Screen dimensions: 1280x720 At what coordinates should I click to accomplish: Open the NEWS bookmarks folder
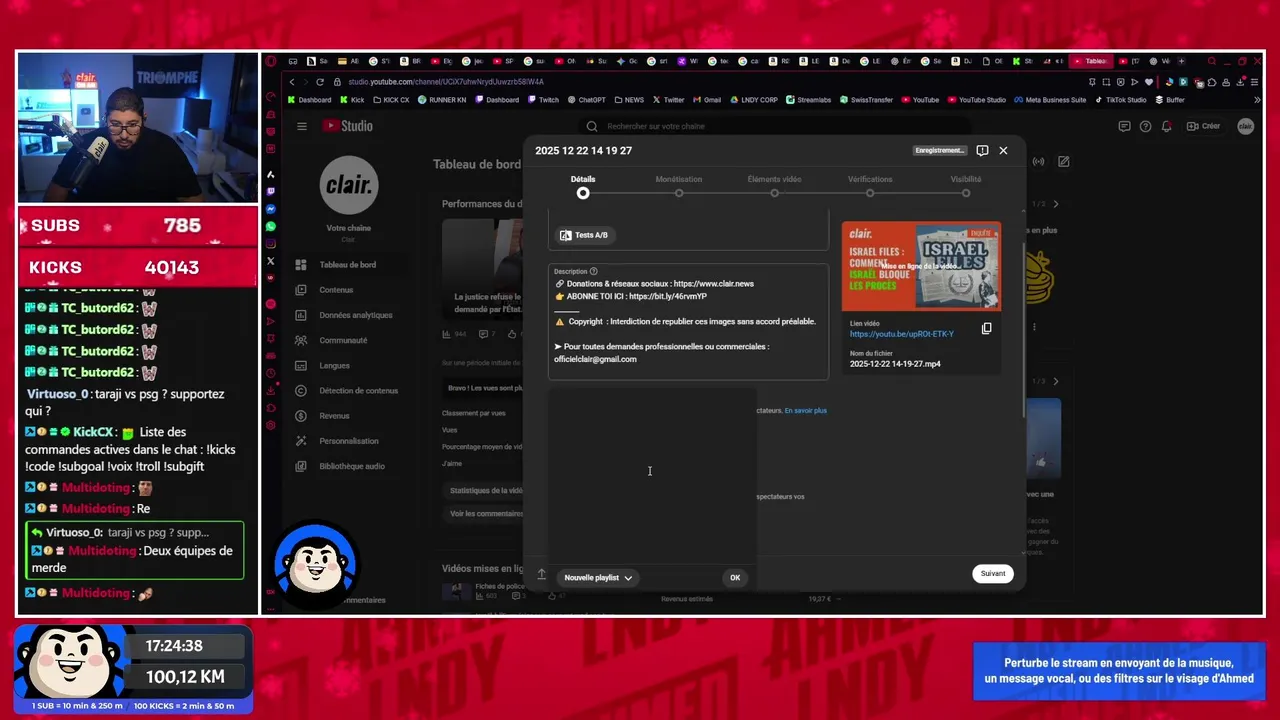point(629,100)
